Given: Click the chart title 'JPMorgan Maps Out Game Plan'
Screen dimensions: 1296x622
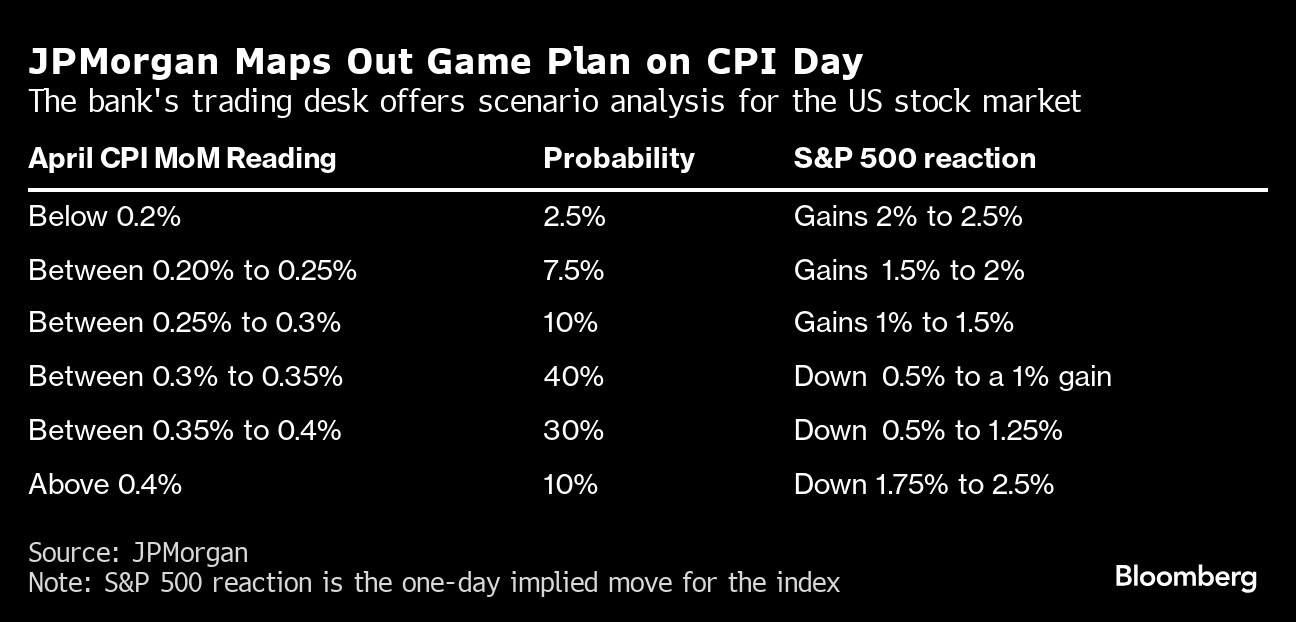Looking at the screenshot, I should click(445, 62).
